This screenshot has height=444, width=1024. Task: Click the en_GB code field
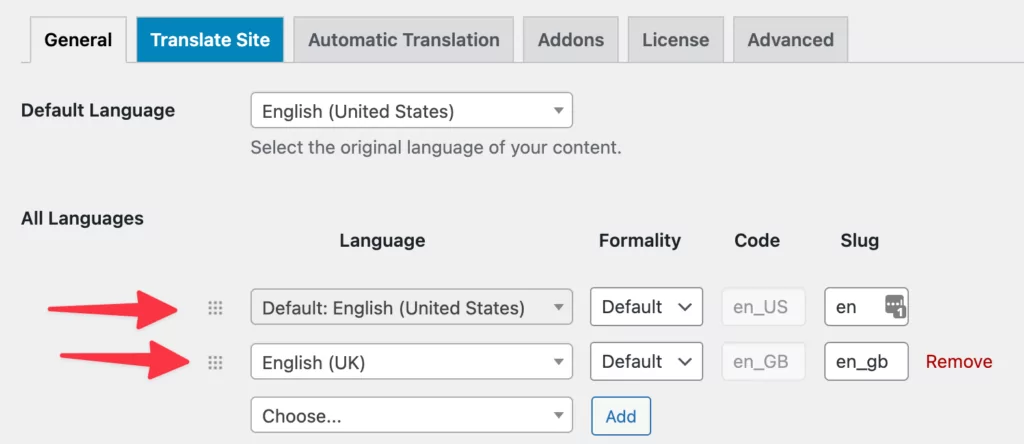(x=763, y=362)
